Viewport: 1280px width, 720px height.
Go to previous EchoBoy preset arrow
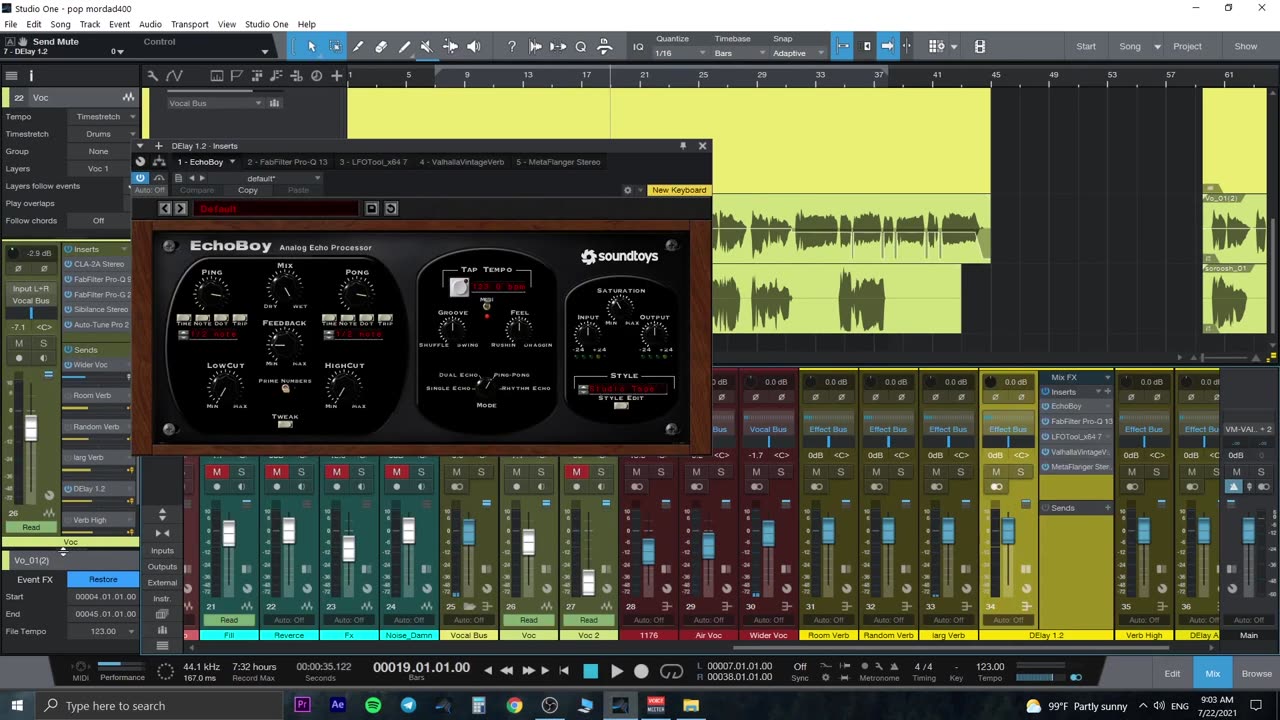click(x=165, y=208)
